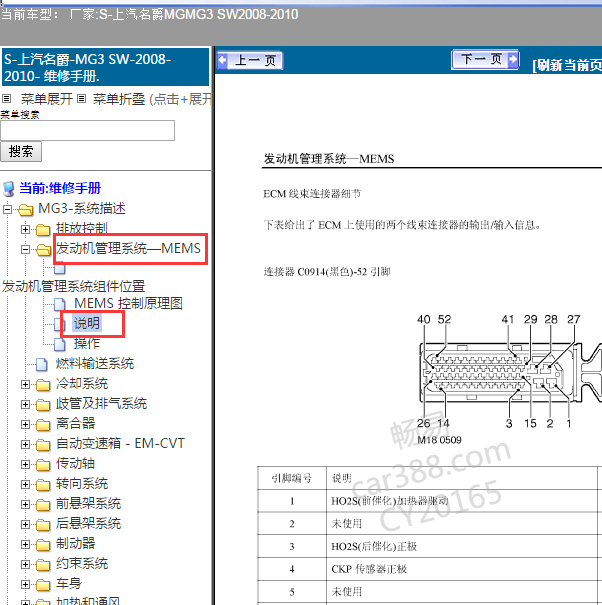Expand the 前悬架系统 folder
The height and width of the screenshot is (605, 602).
pos(25,504)
